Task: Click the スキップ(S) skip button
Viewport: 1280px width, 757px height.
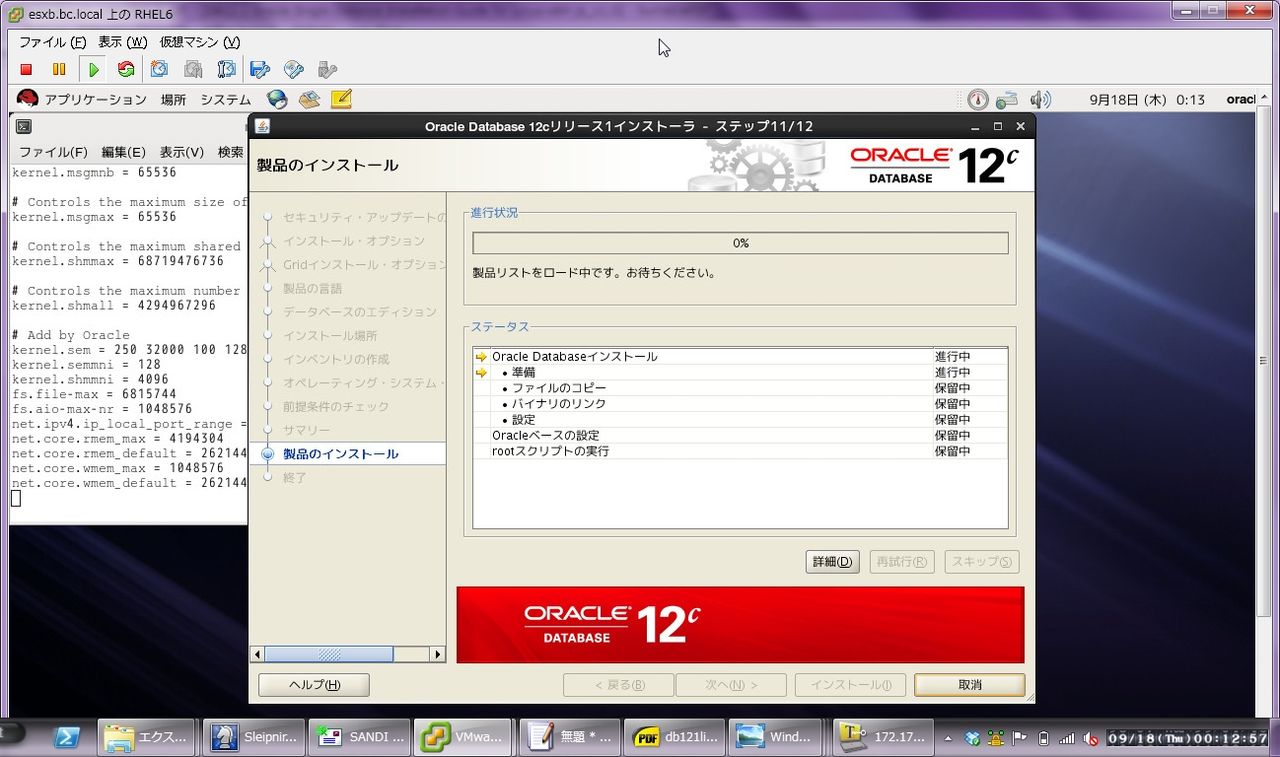Action: (982, 561)
